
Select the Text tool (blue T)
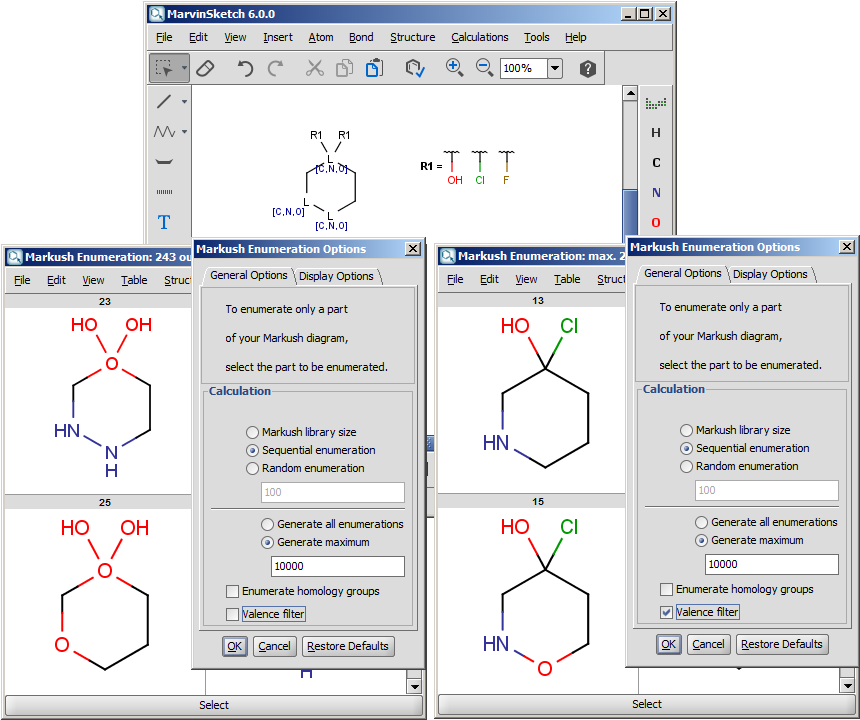click(x=164, y=222)
